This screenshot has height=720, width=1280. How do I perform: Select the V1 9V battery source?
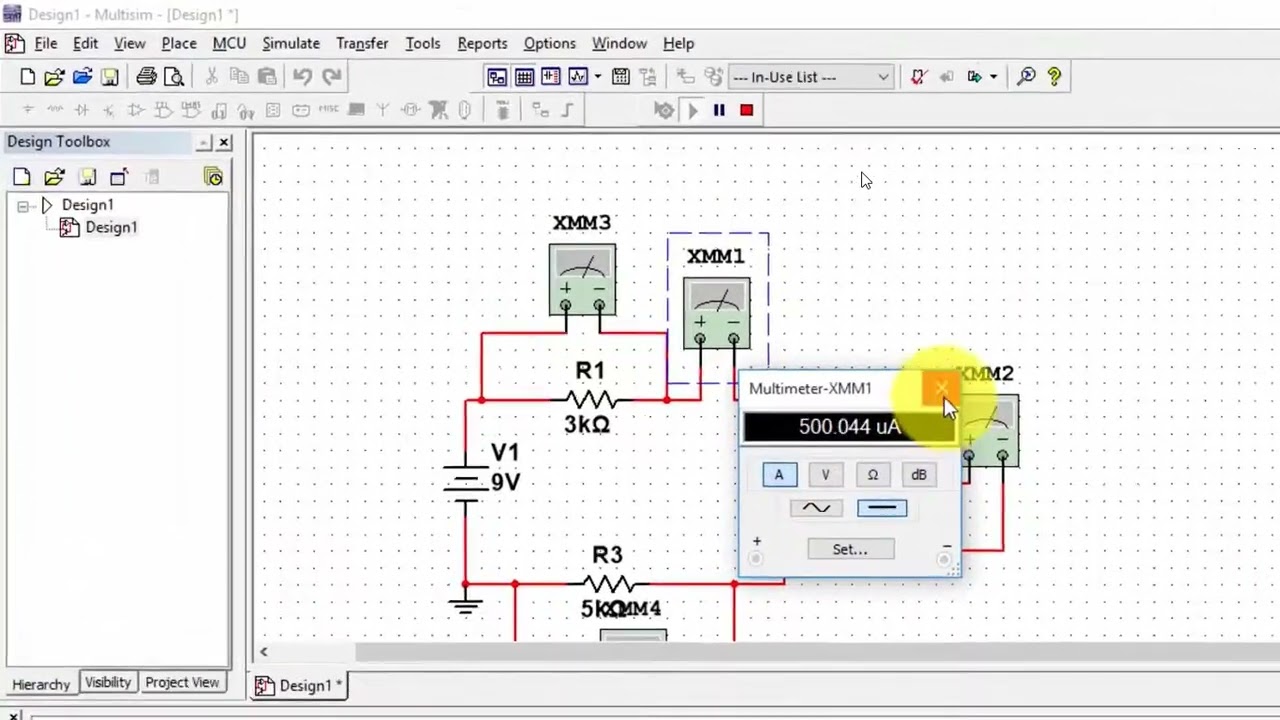coord(466,482)
